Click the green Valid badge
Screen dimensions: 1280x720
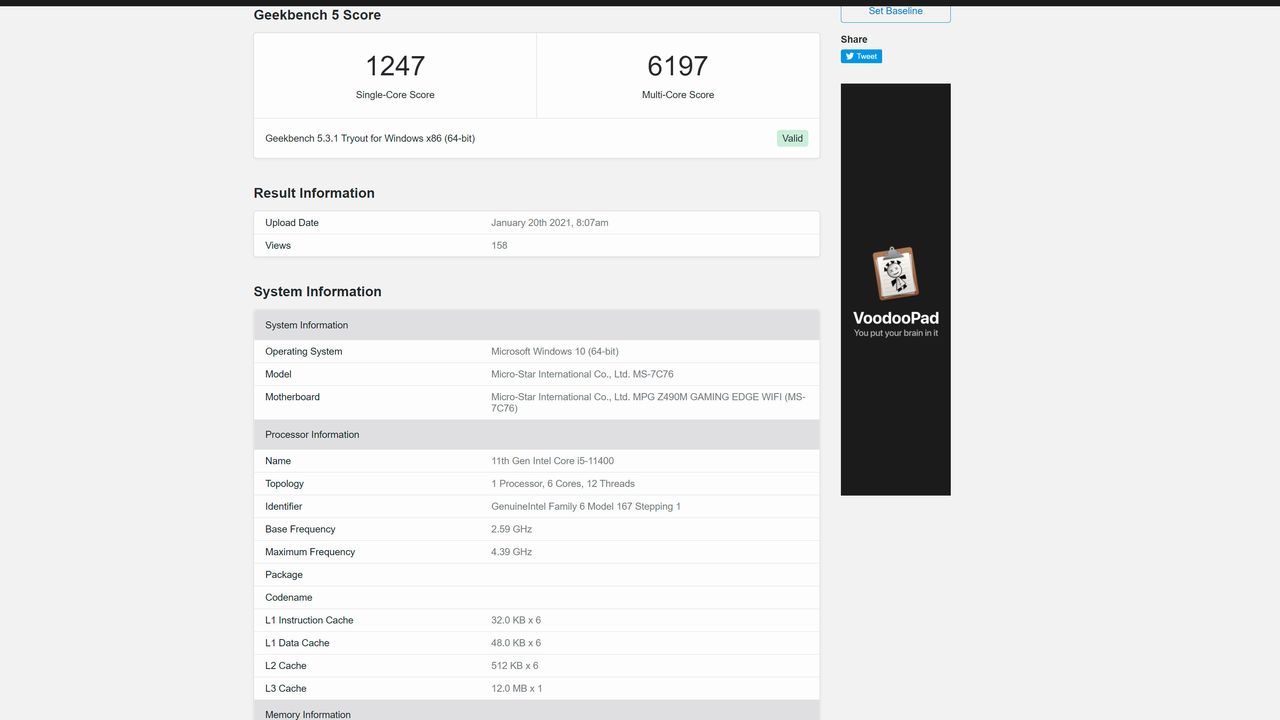pyautogui.click(x=792, y=138)
